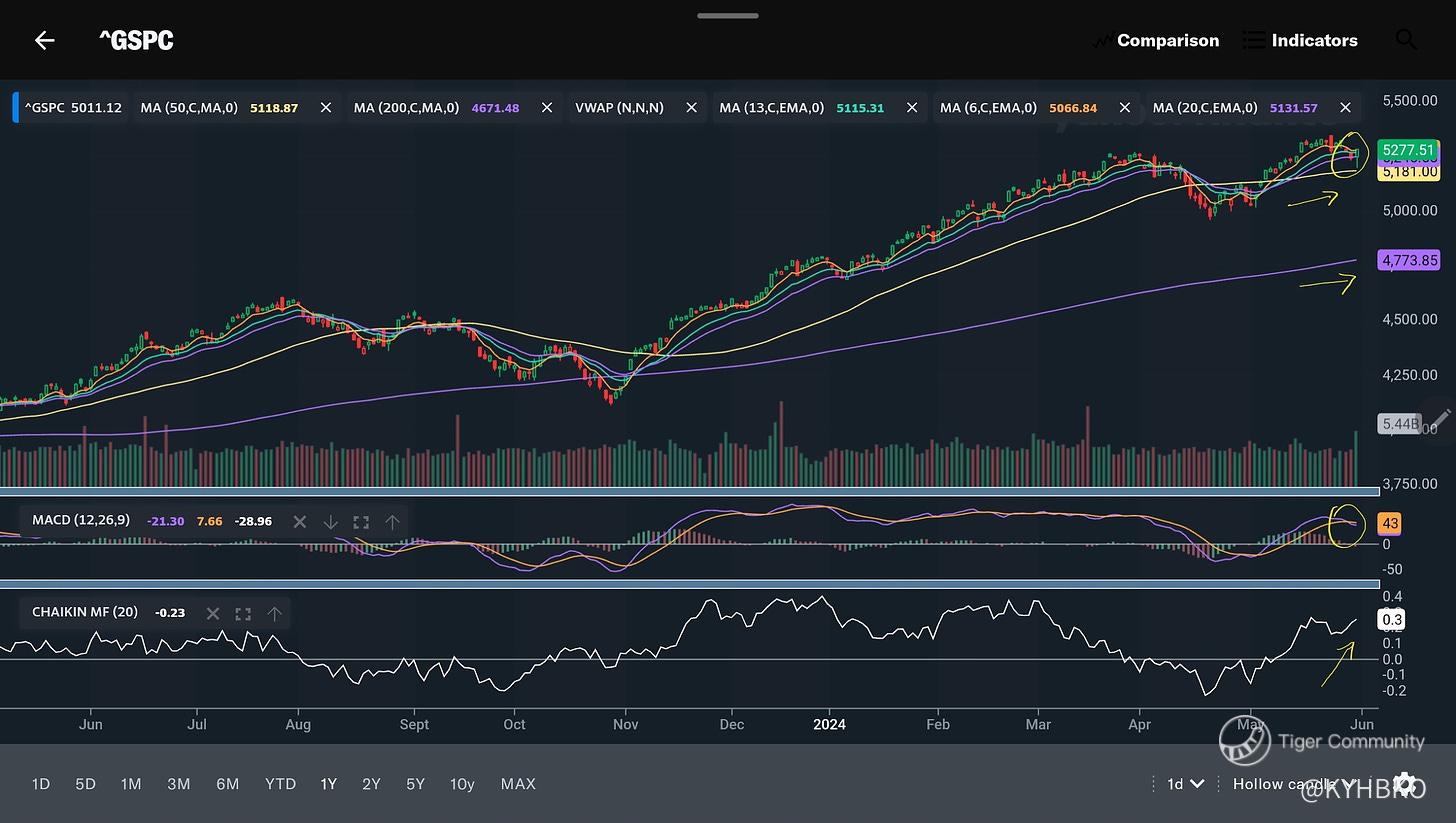Viewport: 1456px width, 823px height.
Task: Move MACD panel down with arrow
Action: tap(330, 522)
